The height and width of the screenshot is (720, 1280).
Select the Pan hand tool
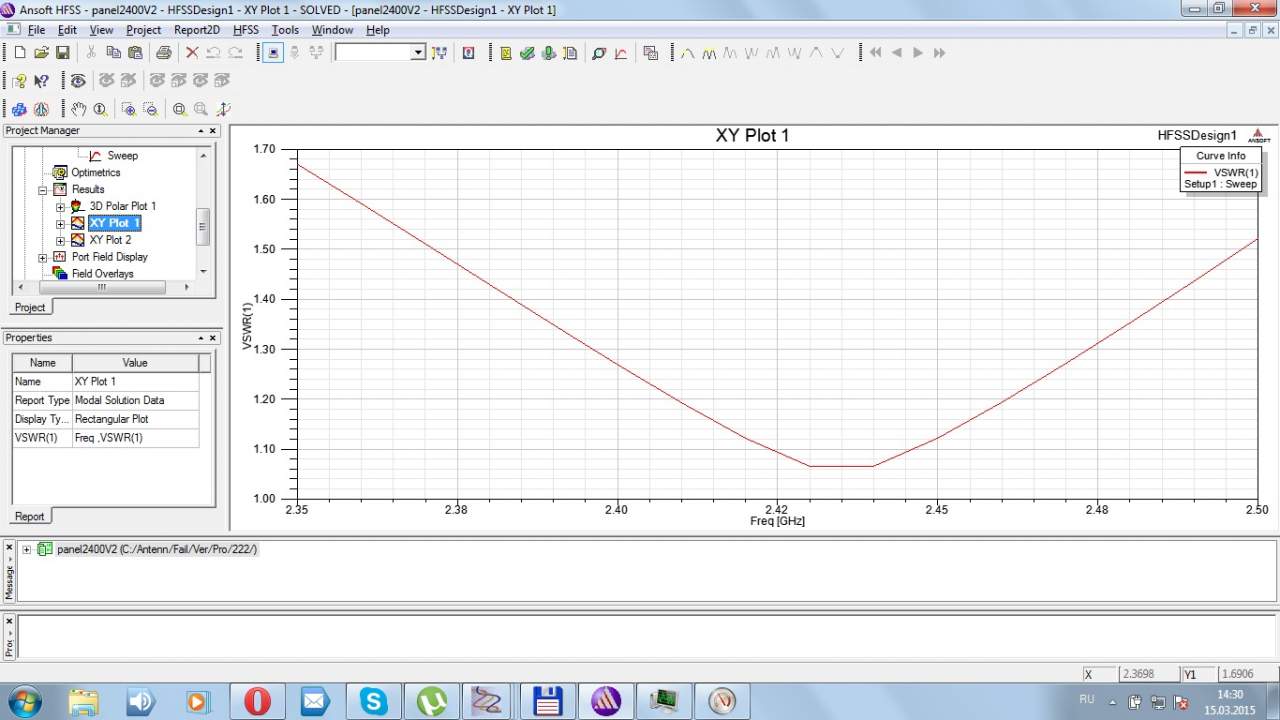click(x=79, y=109)
